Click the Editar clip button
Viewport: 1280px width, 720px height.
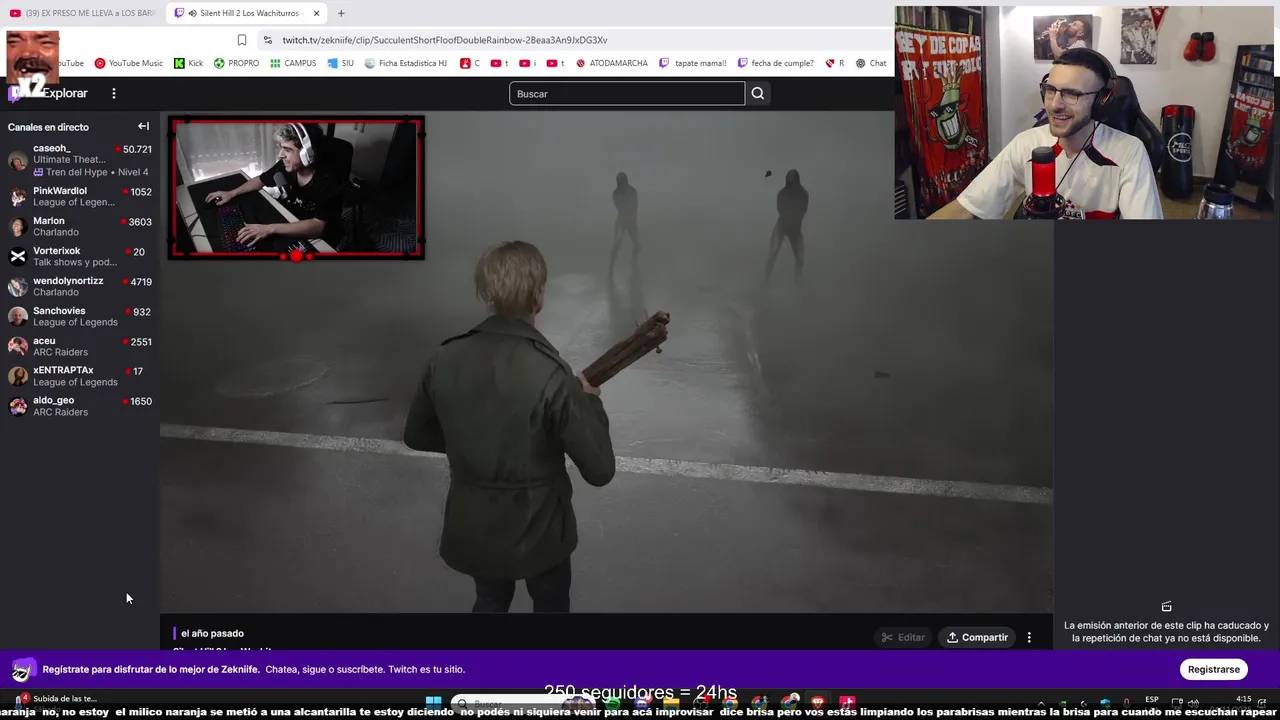(903, 637)
